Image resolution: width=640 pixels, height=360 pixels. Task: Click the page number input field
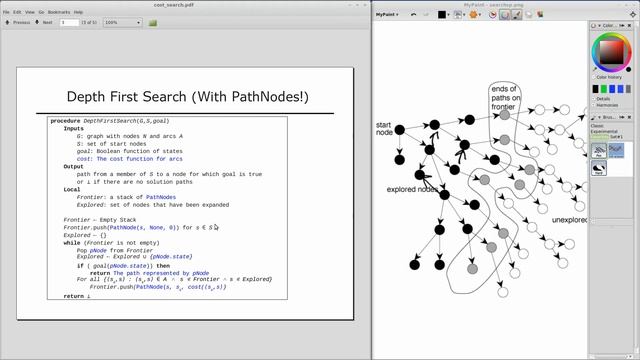[69, 22]
